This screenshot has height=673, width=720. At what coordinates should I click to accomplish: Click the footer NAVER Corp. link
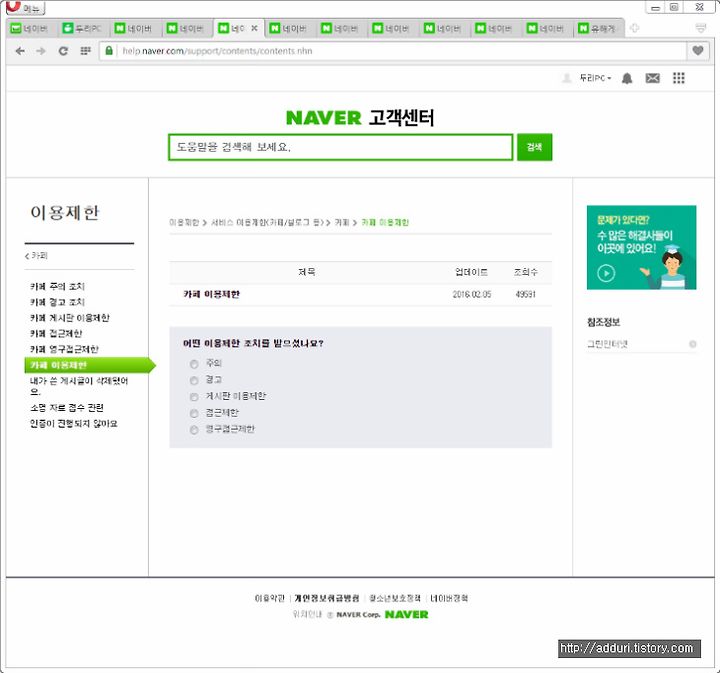coord(358,615)
